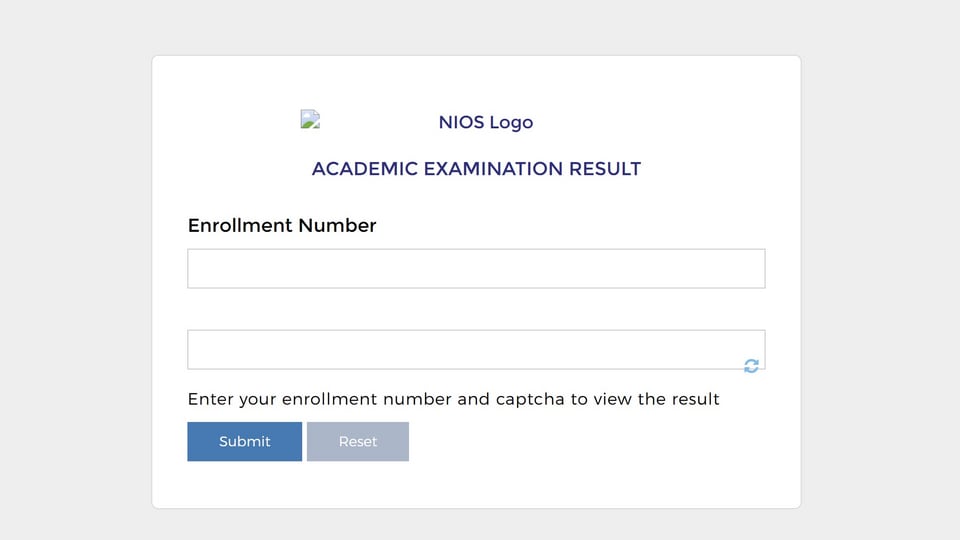The image size is (960, 540).
Task: Reload the captcha with the circular arrows
Action: [x=751, y=366]
